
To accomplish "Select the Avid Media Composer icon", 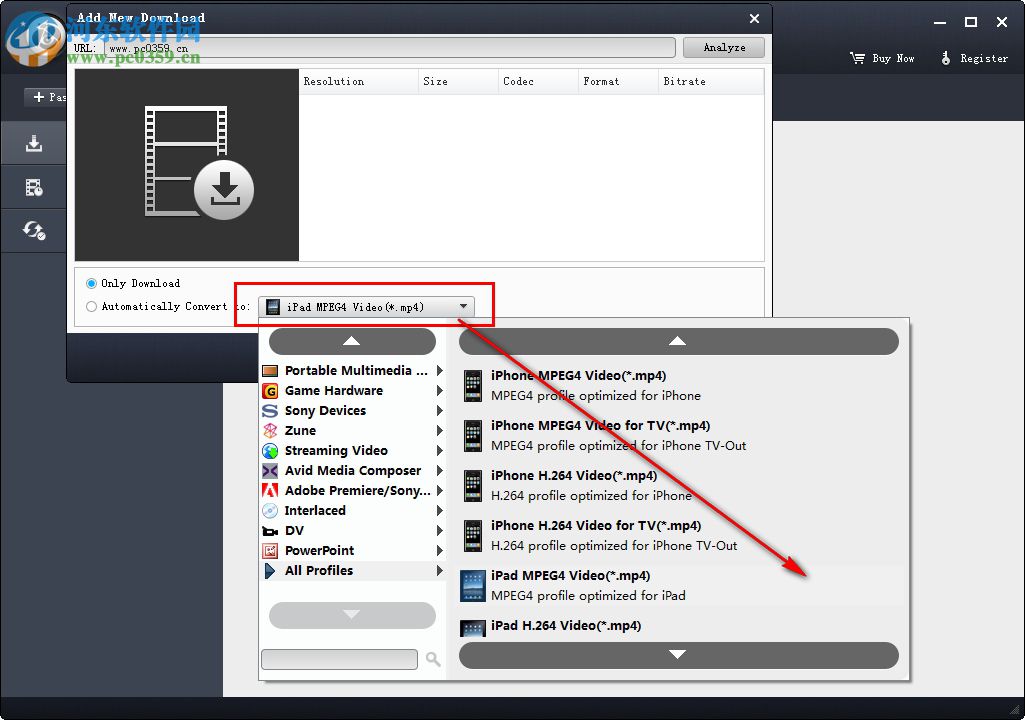I will pos(269,470).
